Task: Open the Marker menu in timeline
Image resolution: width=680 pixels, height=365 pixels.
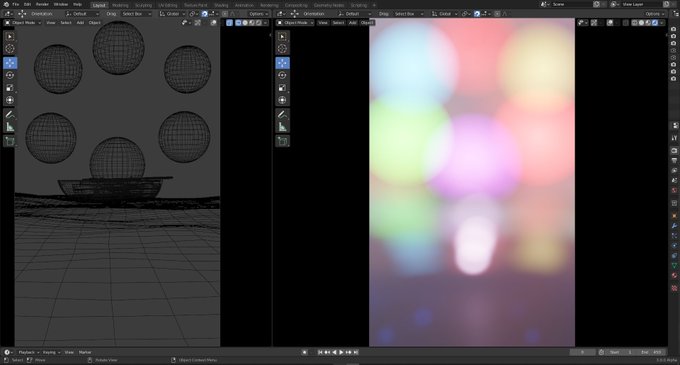Action: pyautogui.click(x=85, y=352)
